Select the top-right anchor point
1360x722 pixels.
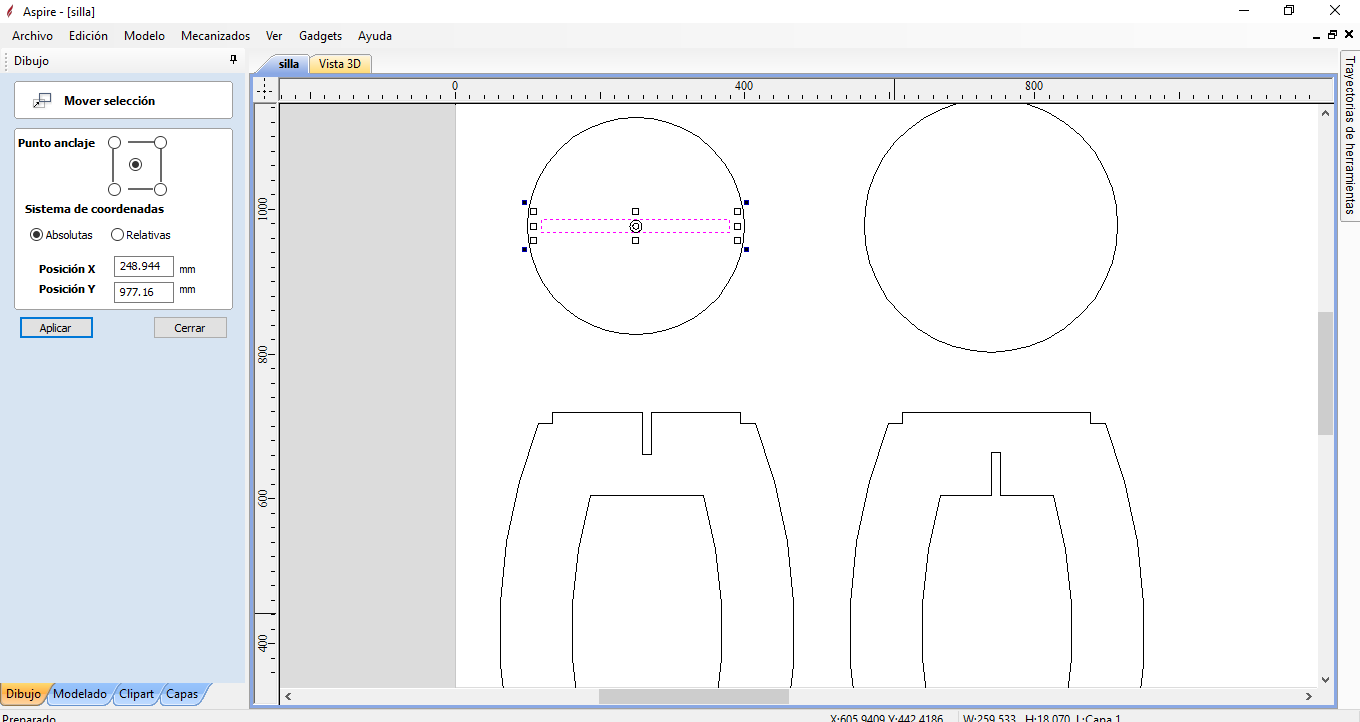tap(160, 143)
